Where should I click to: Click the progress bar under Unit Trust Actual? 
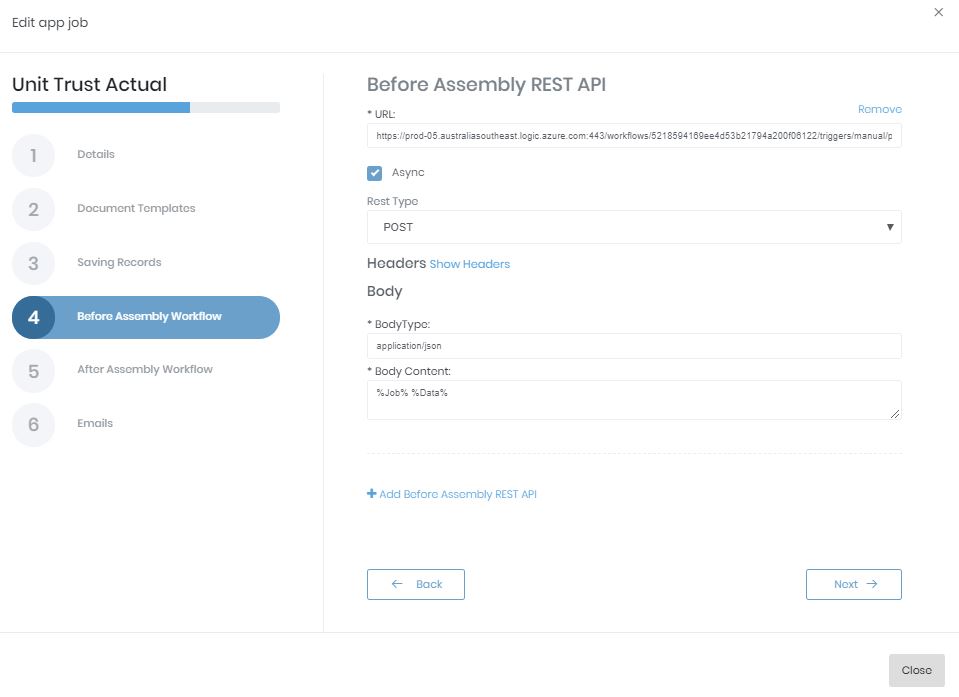[x=145, y=107]
